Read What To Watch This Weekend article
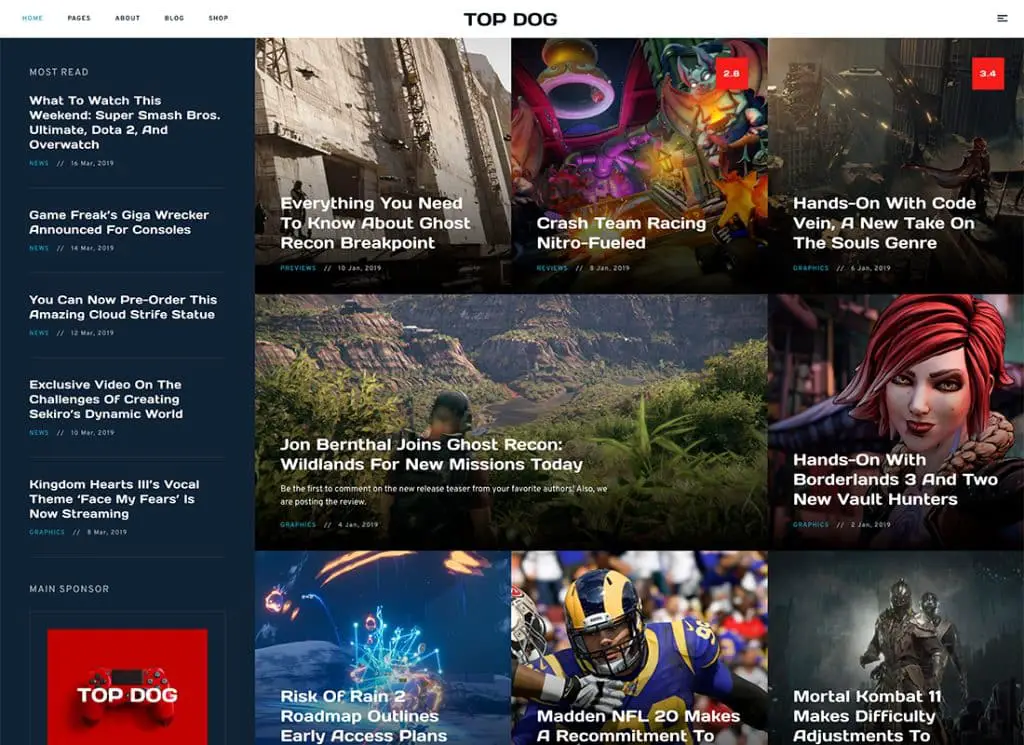The height and width of the screenshot is (745, 1024). 124,122
